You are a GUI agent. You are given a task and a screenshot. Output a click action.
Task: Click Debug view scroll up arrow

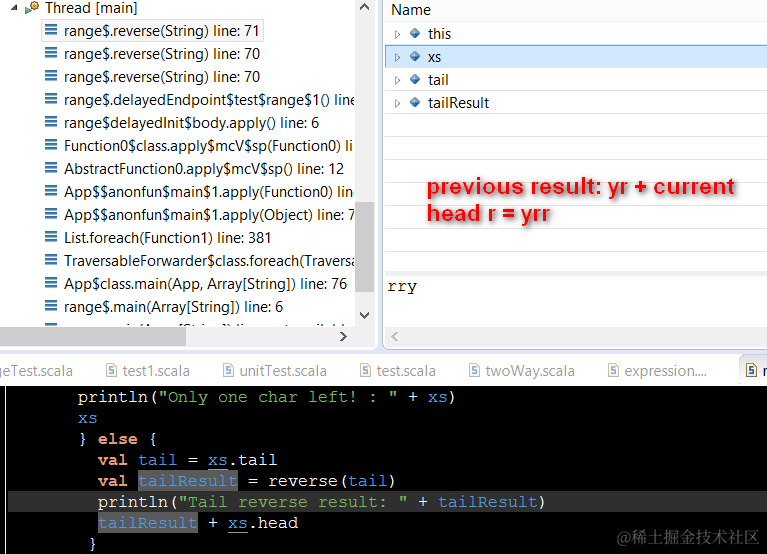[x=364, y=7]
